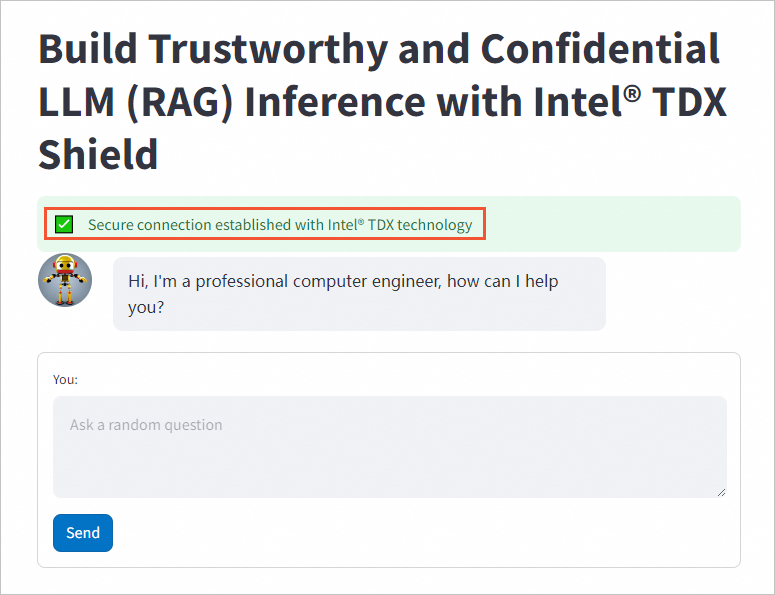The width and height of the screenshot is (775, 595).
Task: Click the green checkmark icon
Action: [x=64, y=224]
